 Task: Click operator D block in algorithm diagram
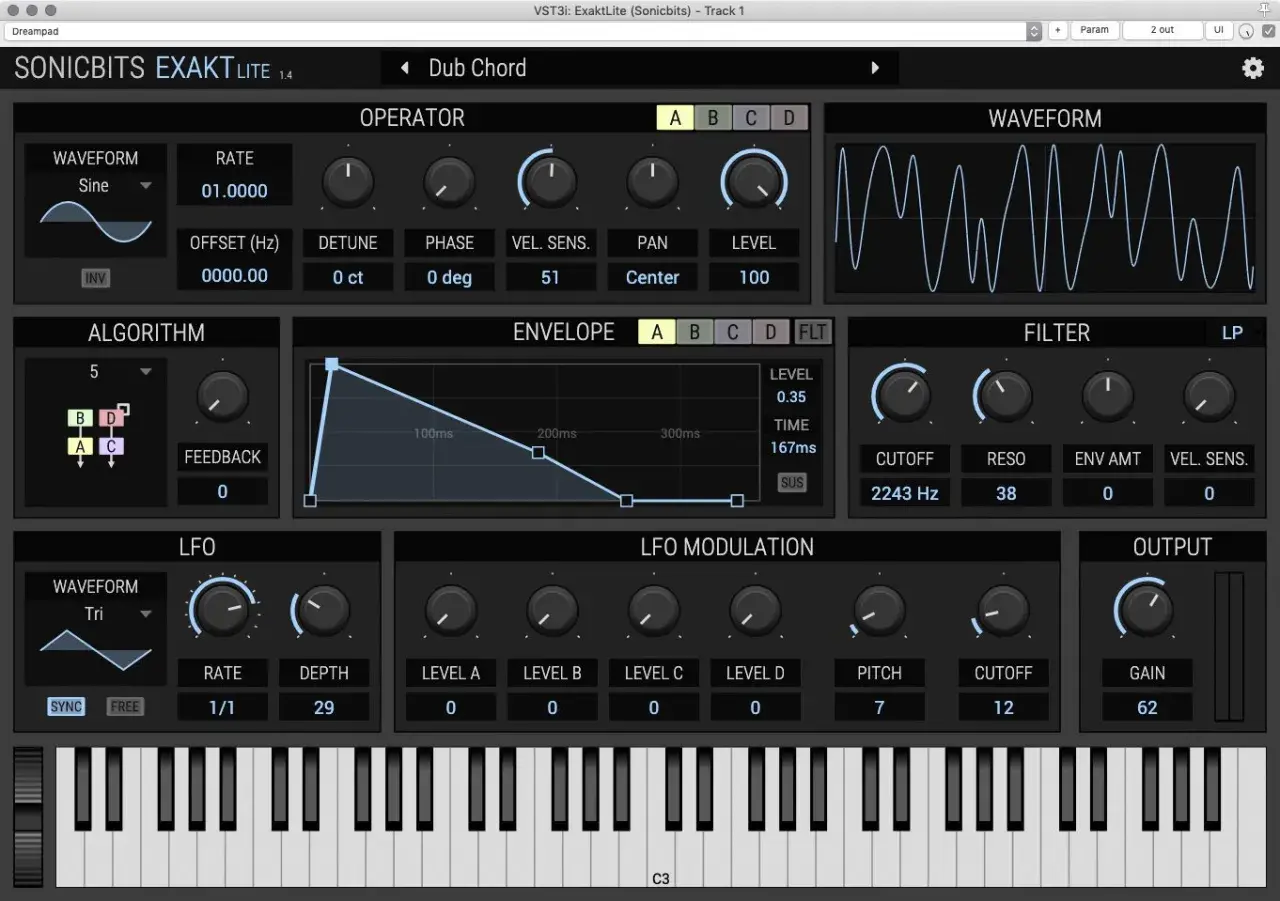[112, 418]
